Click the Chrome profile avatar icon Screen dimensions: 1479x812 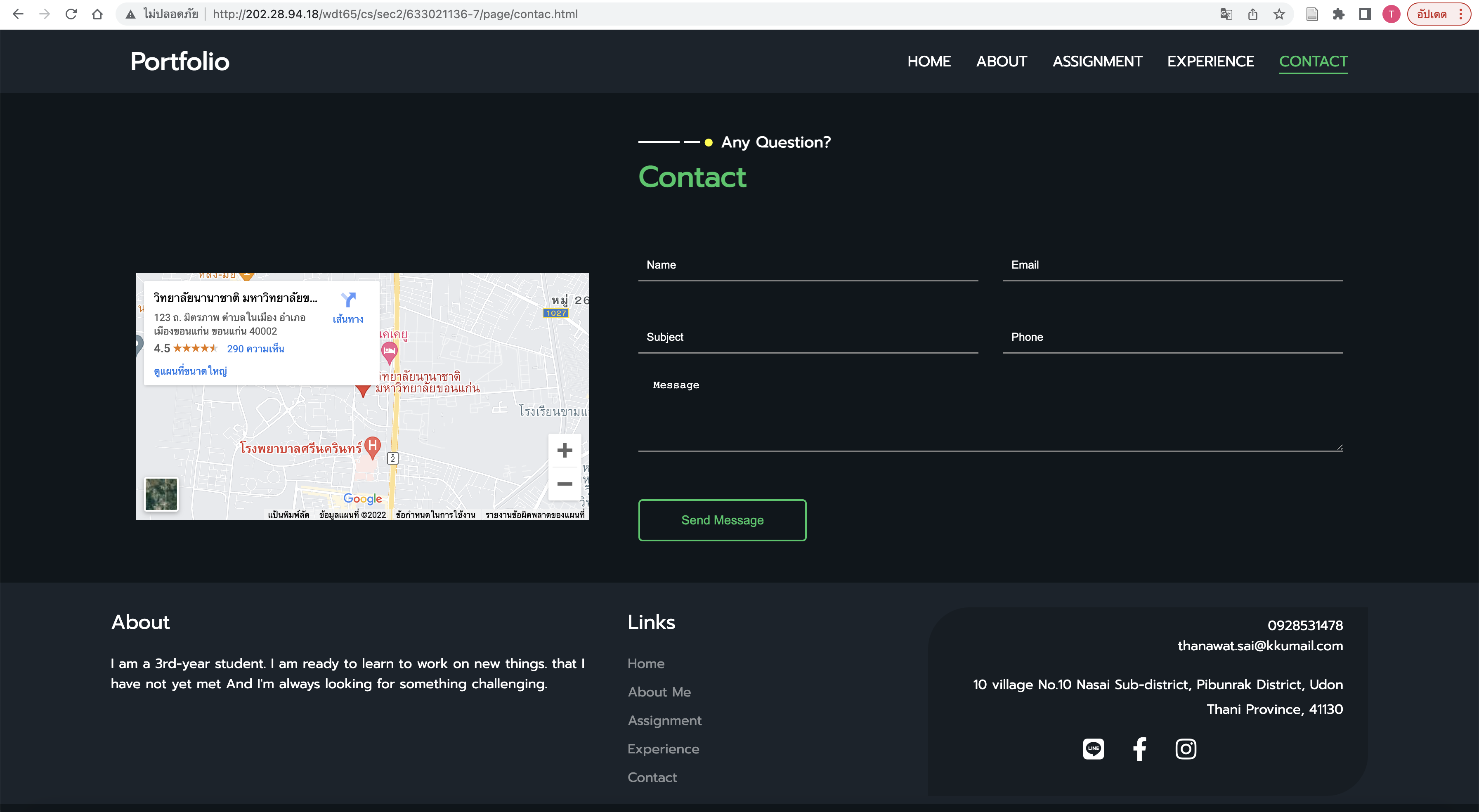coord(1391,14)
